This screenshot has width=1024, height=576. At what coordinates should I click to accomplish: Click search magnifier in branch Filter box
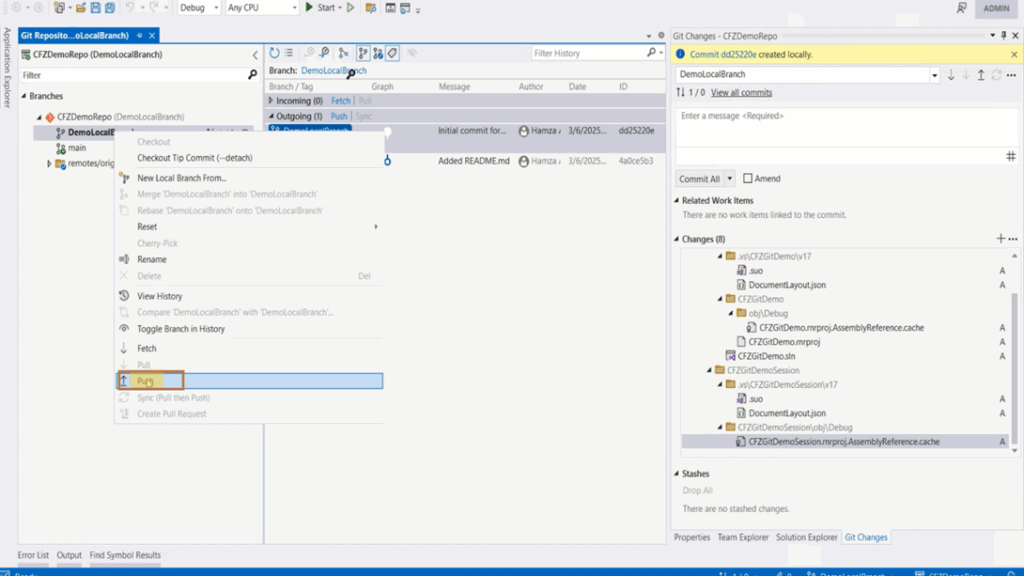pos(253,75)
